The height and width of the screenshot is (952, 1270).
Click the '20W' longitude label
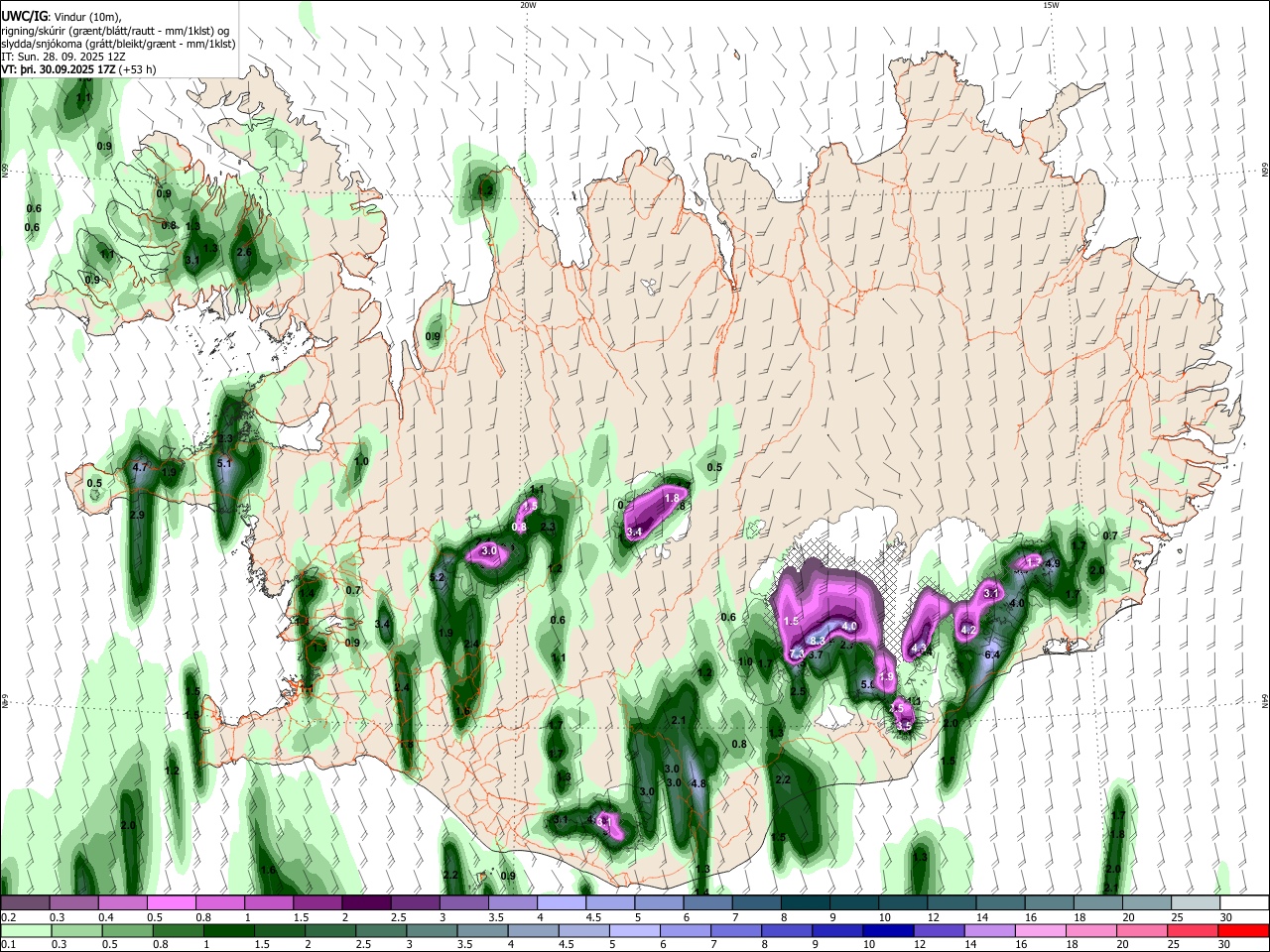(x=528, y=5)
